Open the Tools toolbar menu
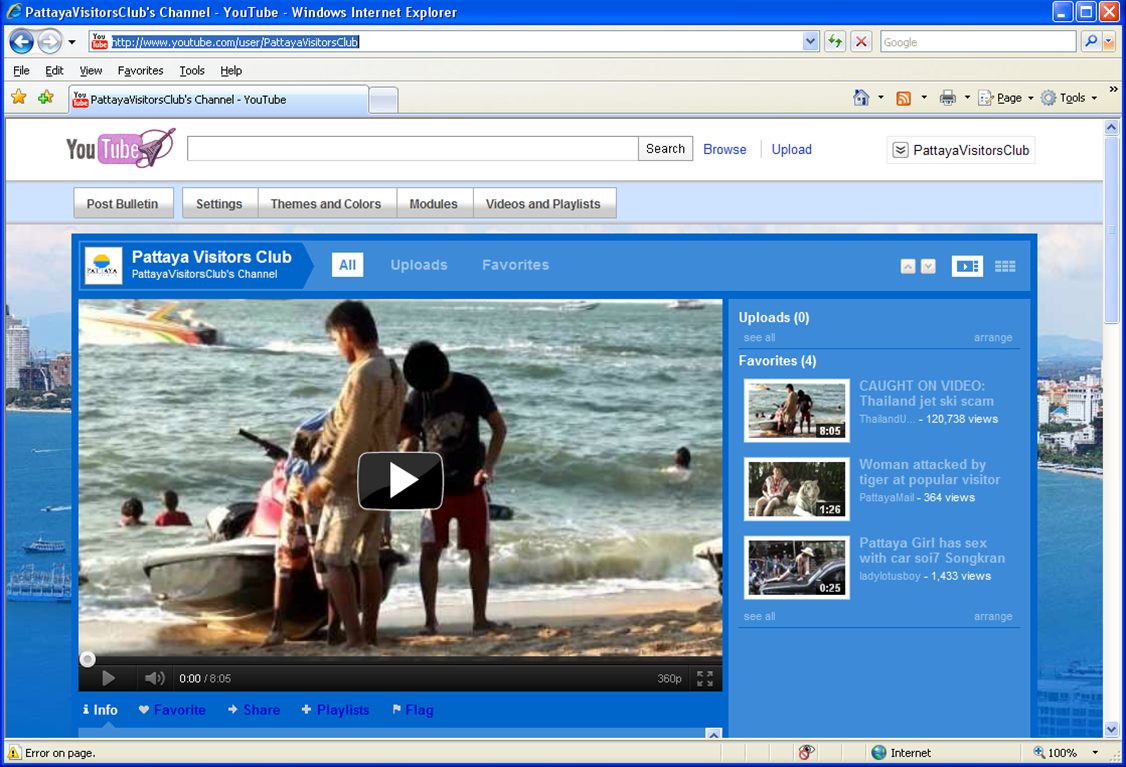This screenshot has width=1126, height=767. point(1069,98)
